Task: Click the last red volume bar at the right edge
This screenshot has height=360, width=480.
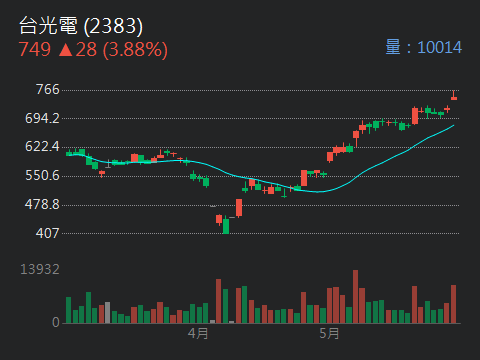Action: [x=453, y=304]
